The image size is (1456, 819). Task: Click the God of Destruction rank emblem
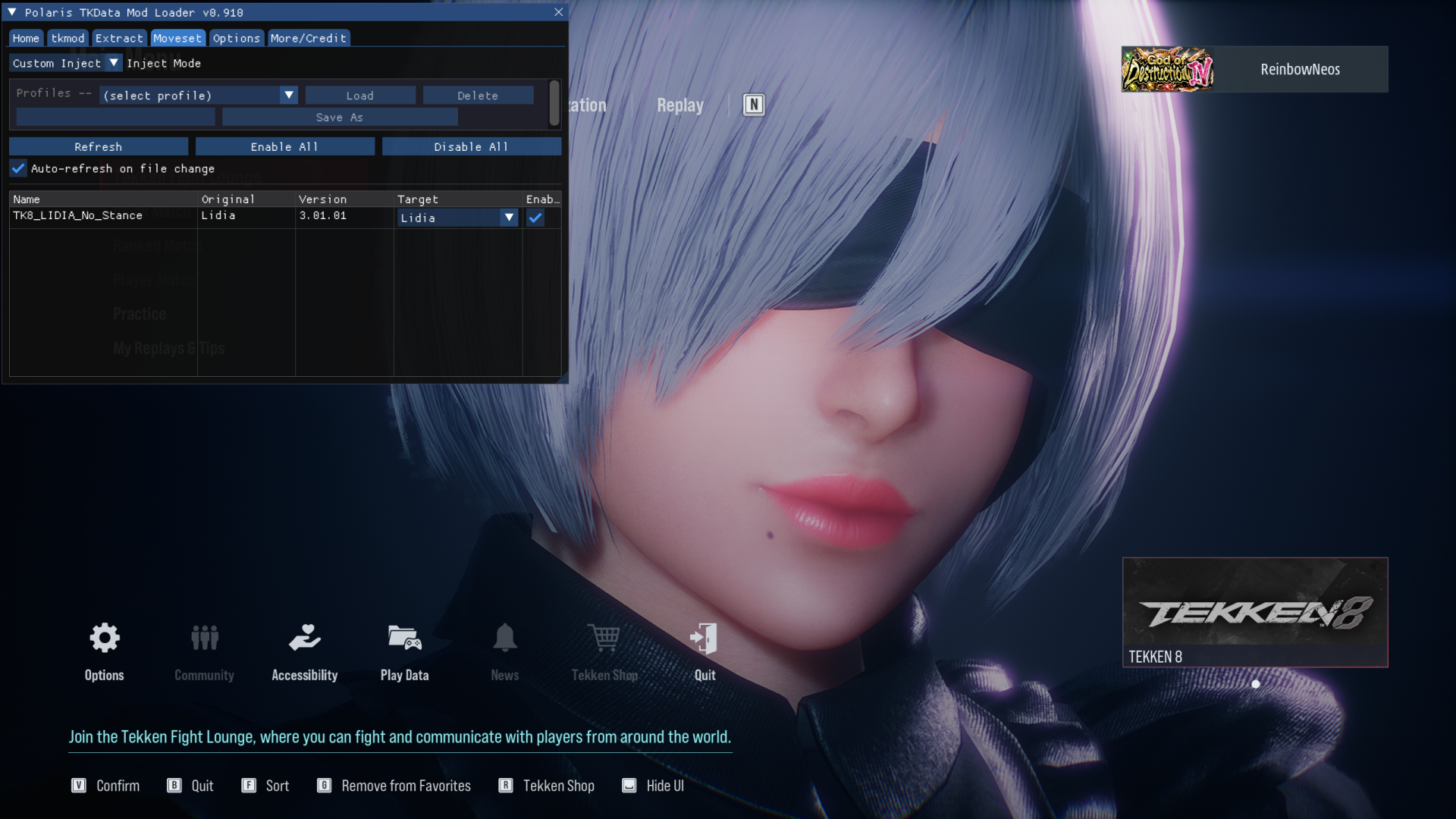[x=1167, y=69]
